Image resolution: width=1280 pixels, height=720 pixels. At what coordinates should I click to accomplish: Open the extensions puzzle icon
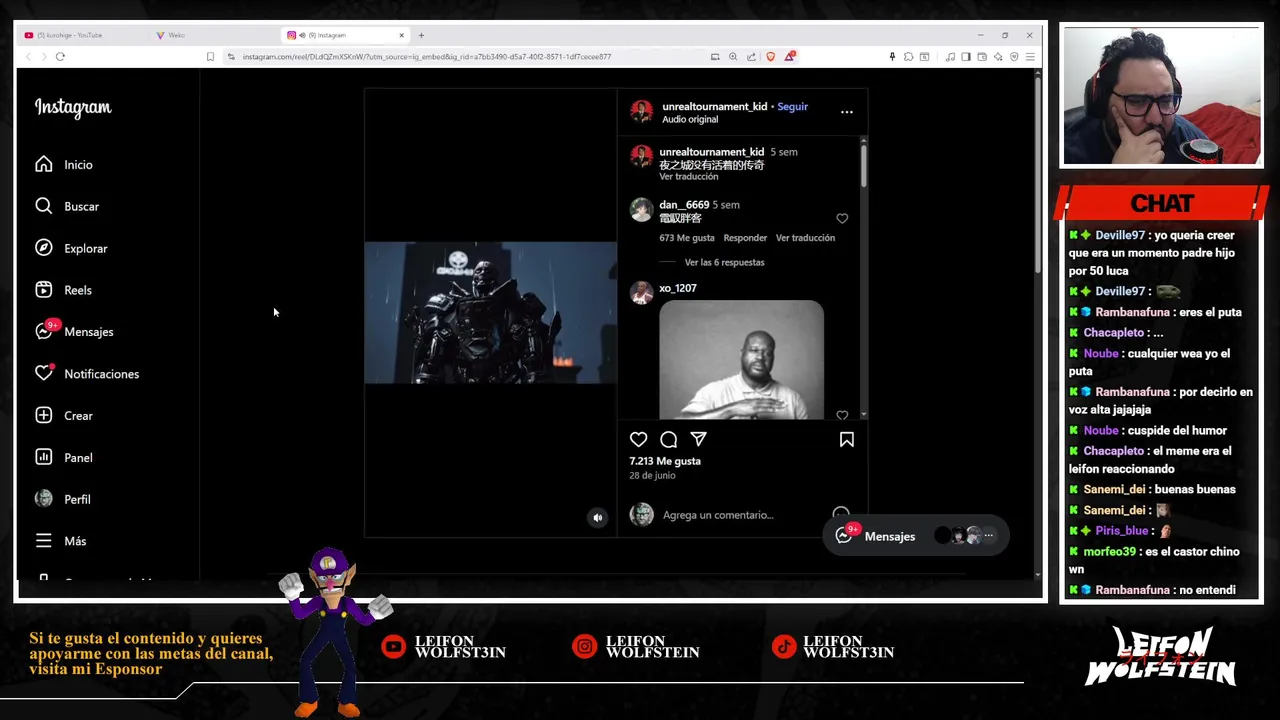(x=908, y=57)
